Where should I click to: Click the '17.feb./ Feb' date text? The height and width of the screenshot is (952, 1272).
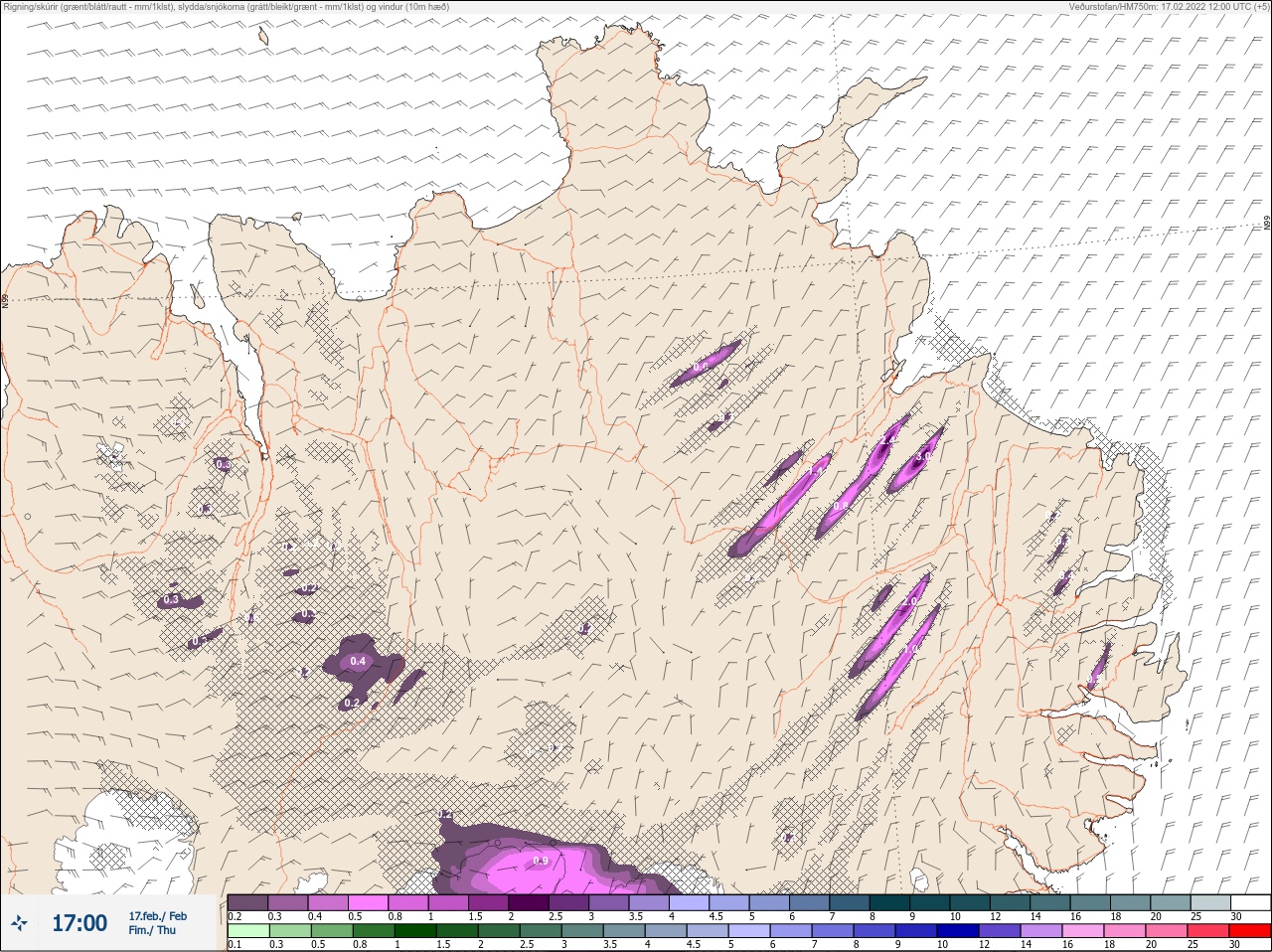coord(157,916)
